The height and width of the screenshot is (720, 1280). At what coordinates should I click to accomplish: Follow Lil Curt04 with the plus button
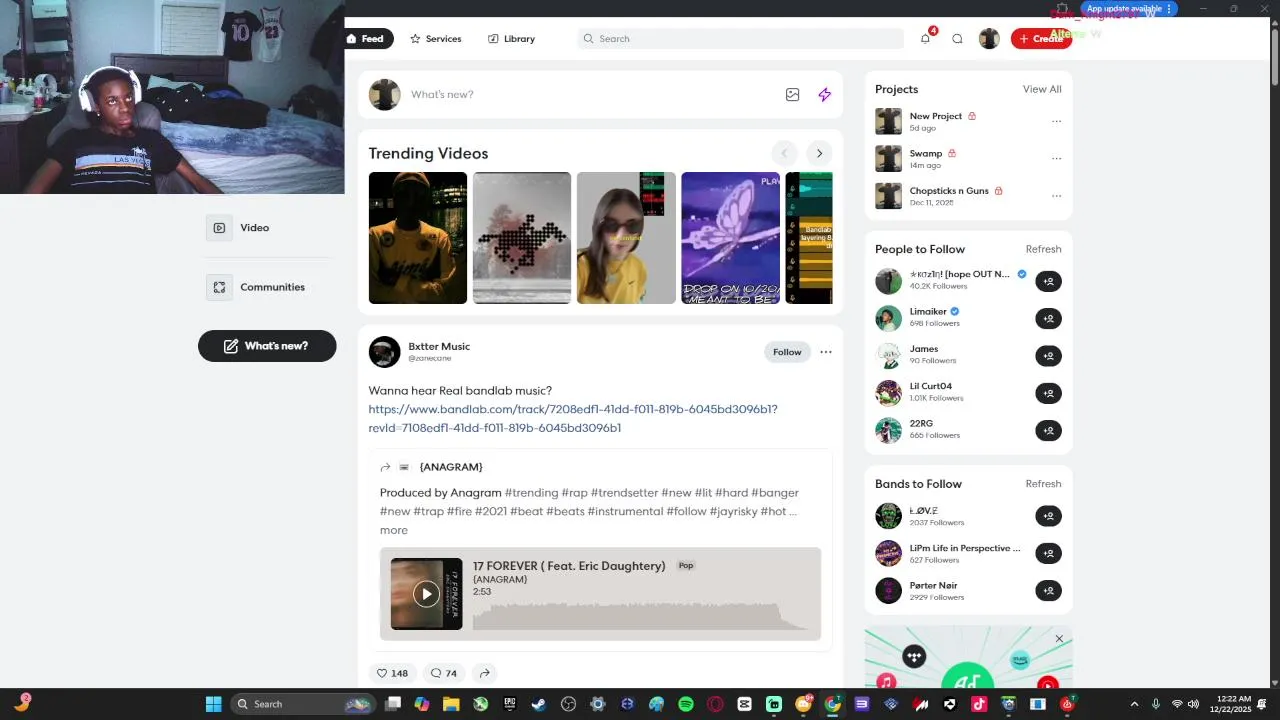pyautogui.click(x=1048, y=393)
